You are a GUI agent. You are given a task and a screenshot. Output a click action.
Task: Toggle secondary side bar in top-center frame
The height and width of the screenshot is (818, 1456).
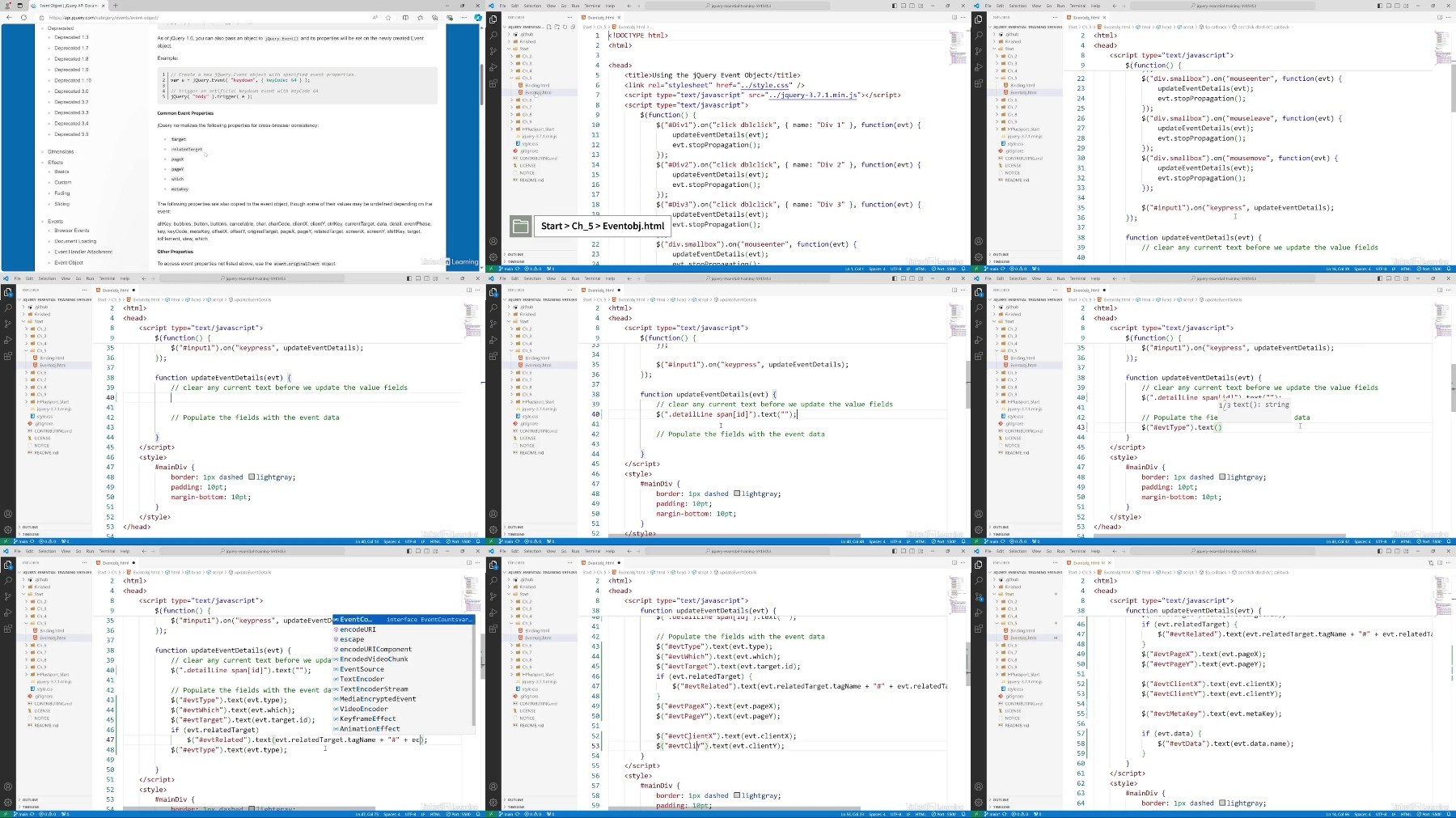[x=912, y=6]
